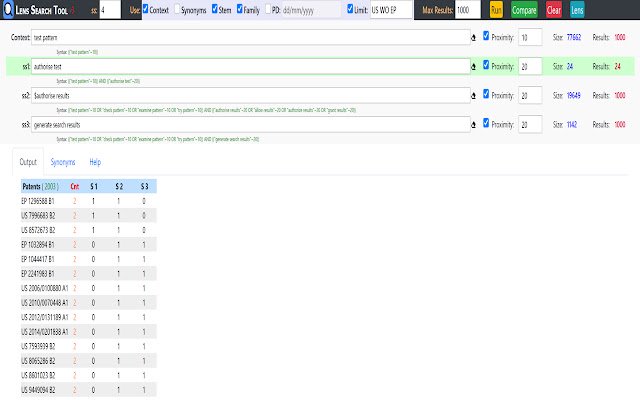Viewport: 640px width, 400px height.
Task: Toggle the Context checkbox in the toolbar
Action: [145, 9]
